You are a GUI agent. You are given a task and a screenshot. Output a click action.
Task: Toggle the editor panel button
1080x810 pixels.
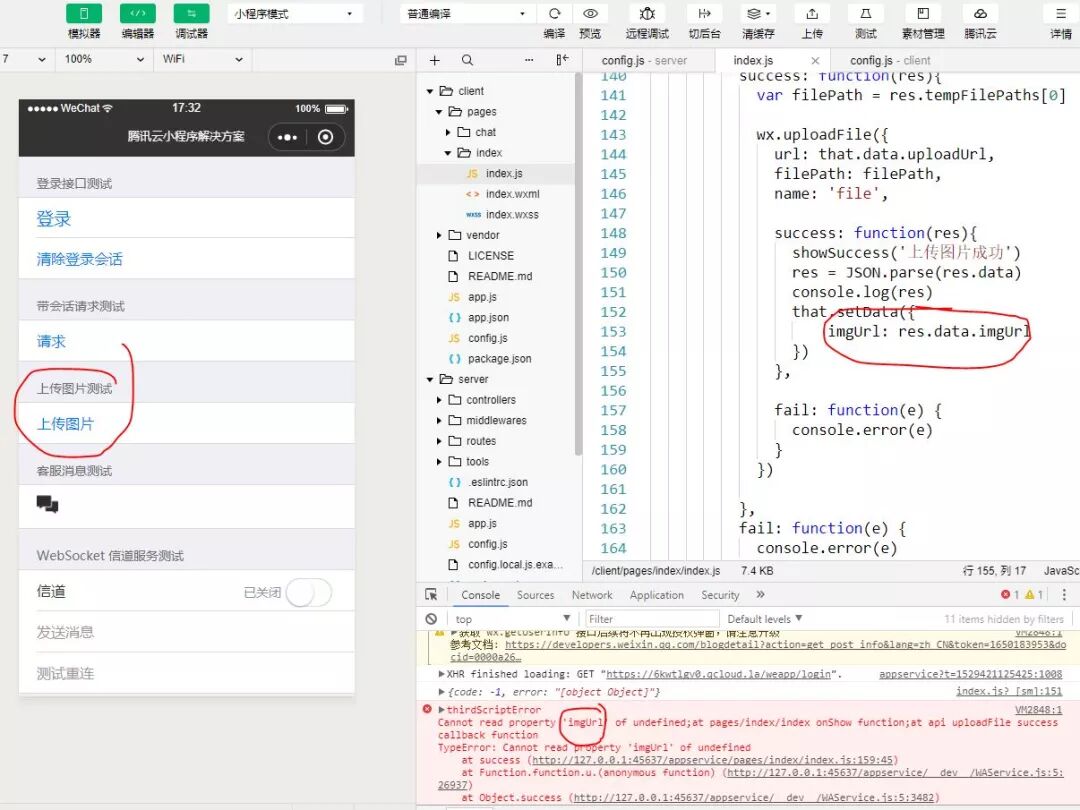[138, 14]
